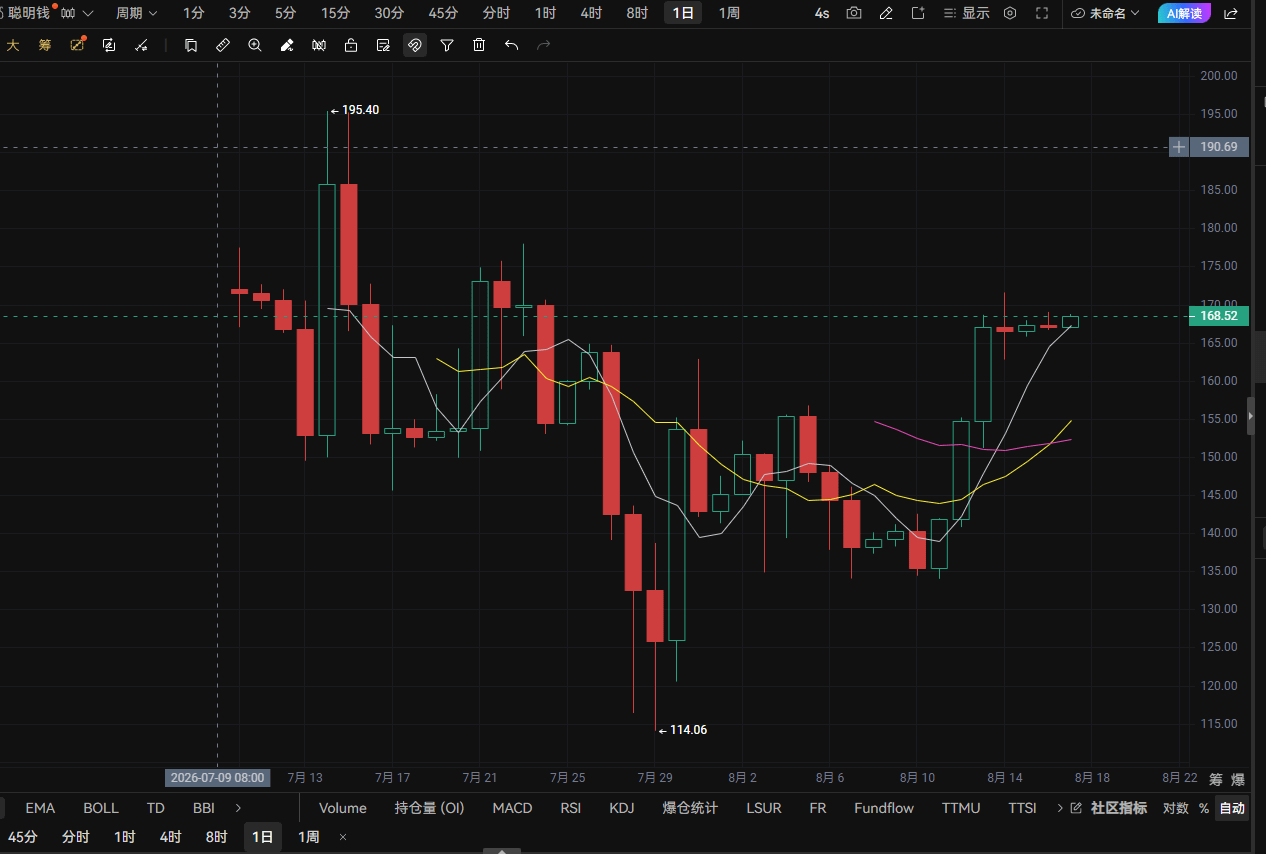Switch to the 5分 timeframe
The image size is (1266, 854).
(286, 13)
